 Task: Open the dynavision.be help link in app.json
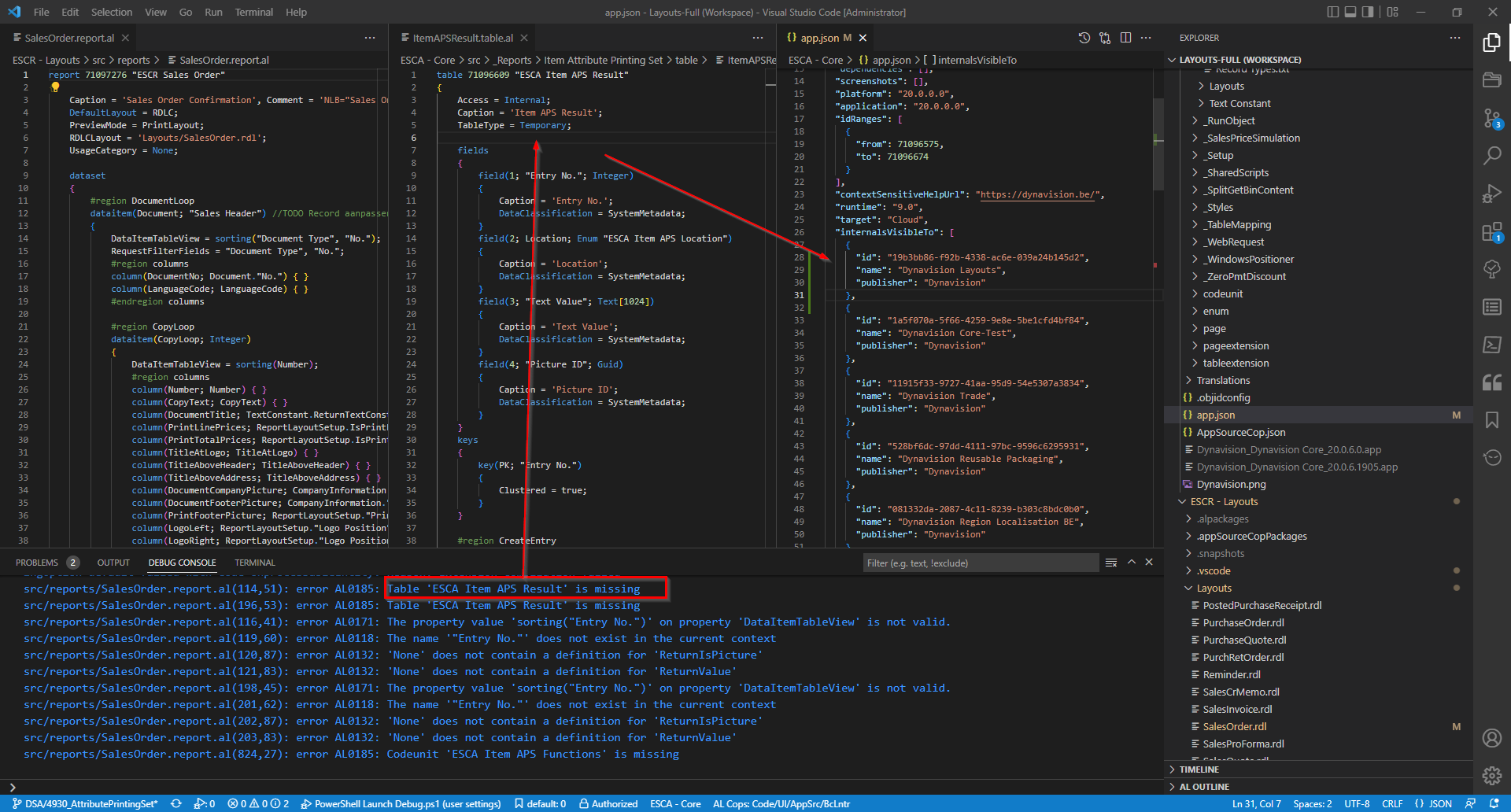point(1037,194)
